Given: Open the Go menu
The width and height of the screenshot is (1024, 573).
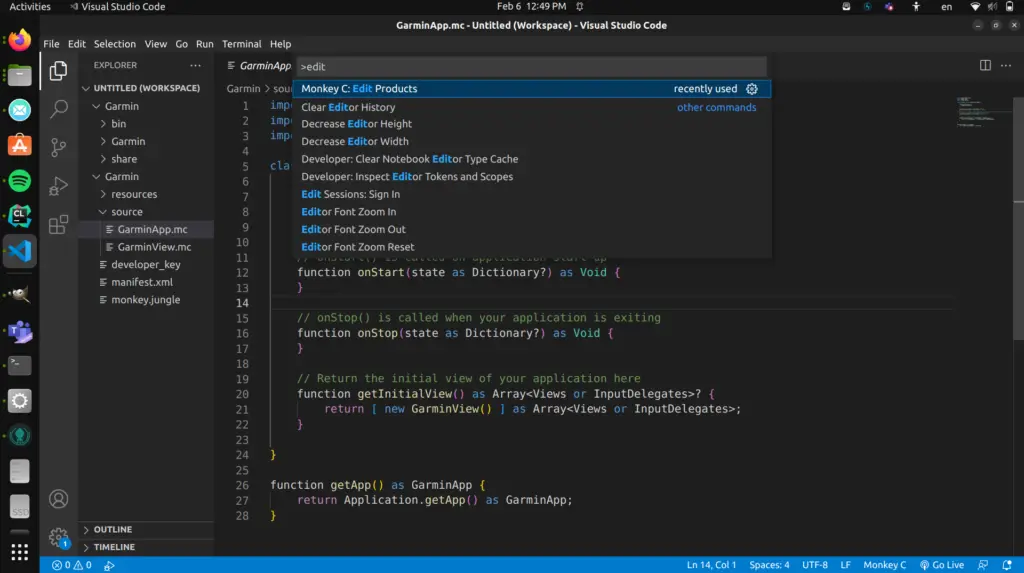Looking at the screenshot, I should point(181,44).
